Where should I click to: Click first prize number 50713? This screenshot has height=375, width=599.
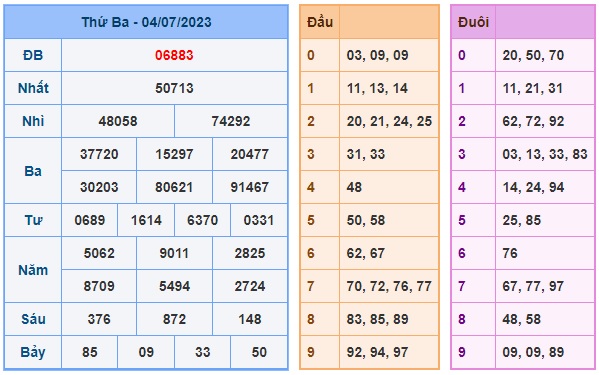pyautogui.click(x=174, y=88)
